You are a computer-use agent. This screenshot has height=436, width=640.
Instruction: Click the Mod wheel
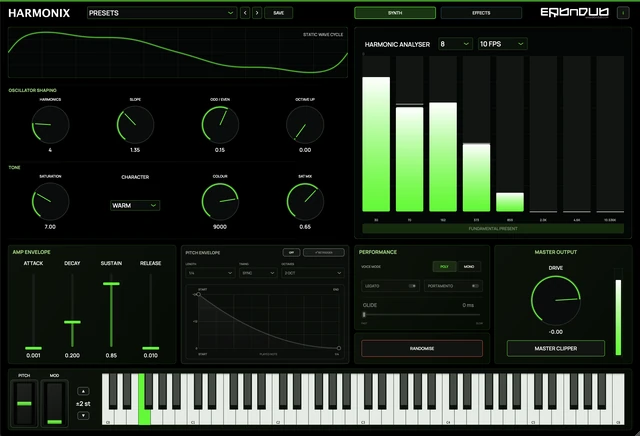point(54,403)
